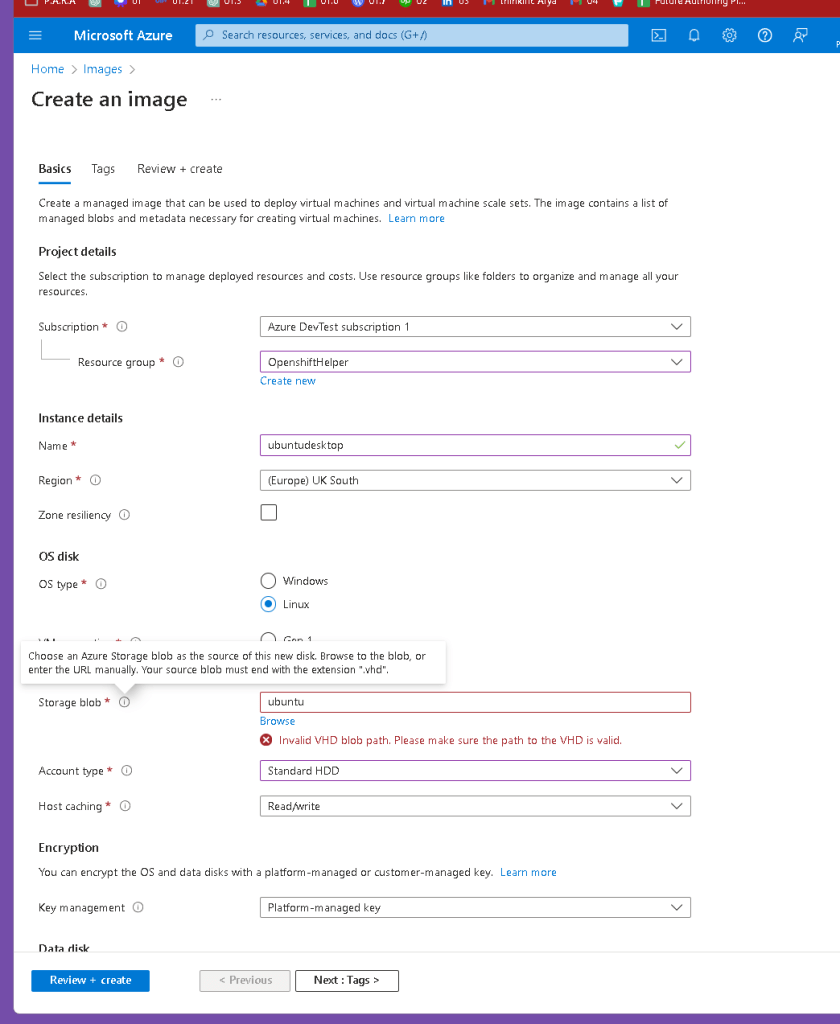
Task: Show info tooltip for Subscription
Action: click(x=121, y=327)
